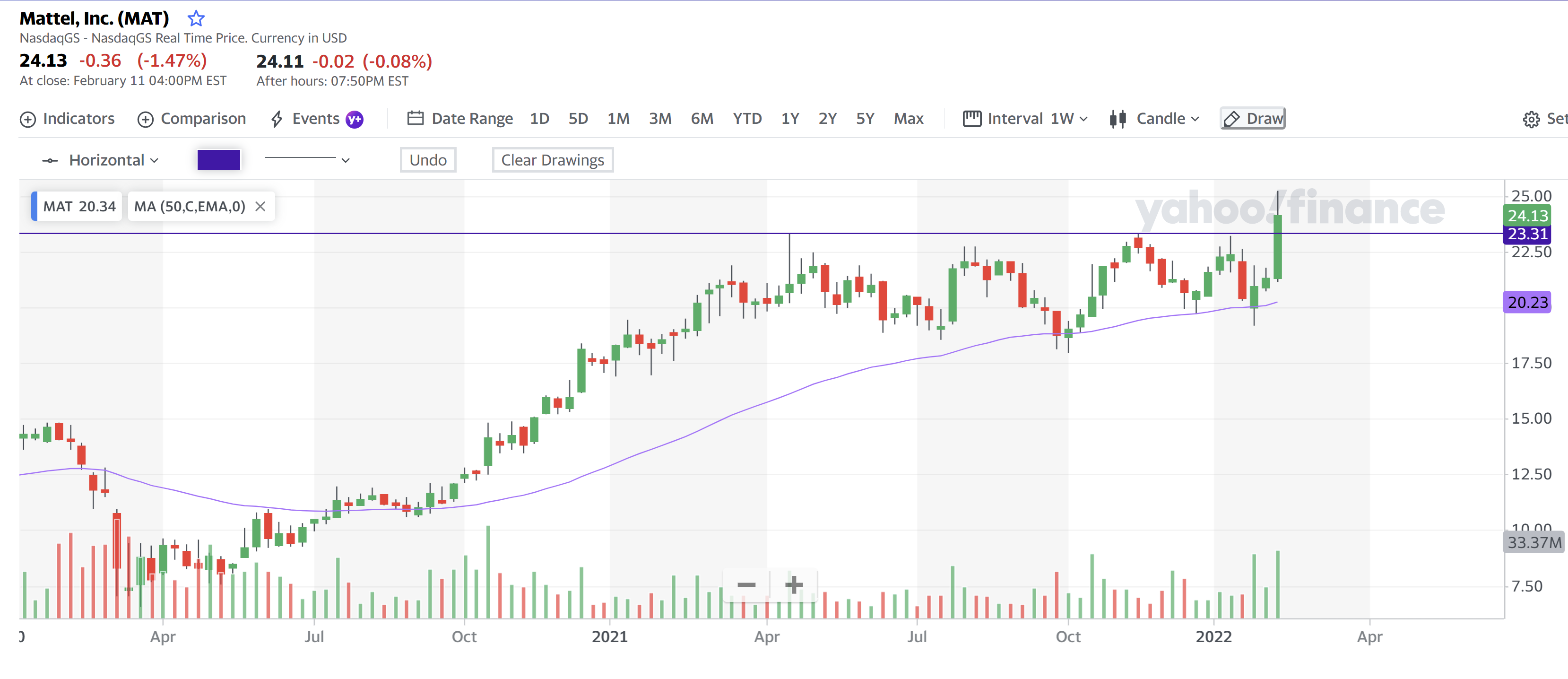This screenshot has width=1568, height=679.
Task: Select the 1M date range
Action: 618,119
